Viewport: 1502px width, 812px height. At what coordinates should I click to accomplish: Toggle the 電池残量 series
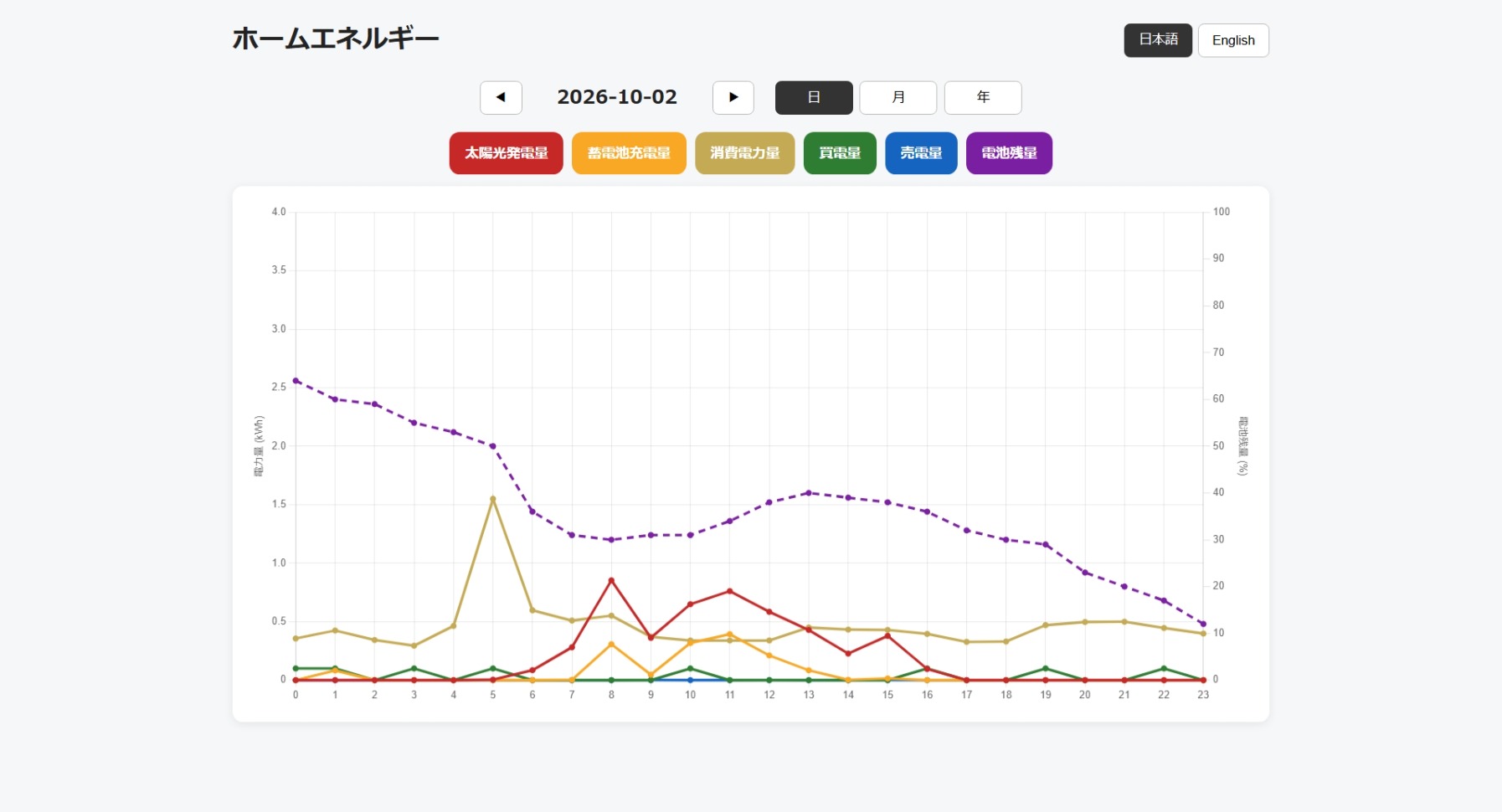point(1009,153)
